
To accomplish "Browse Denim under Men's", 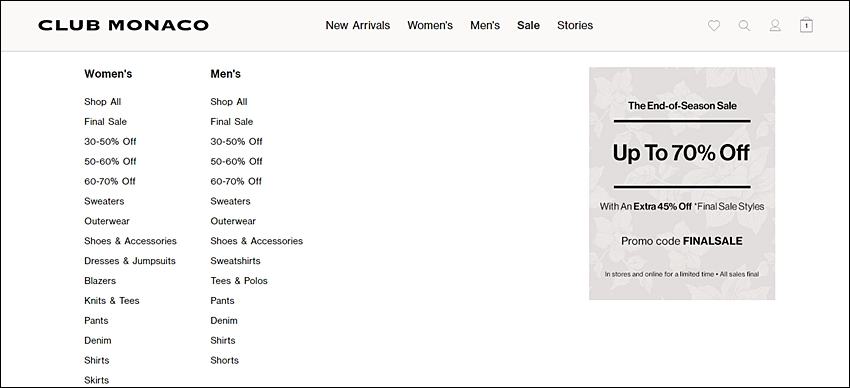I will (224, 321).
